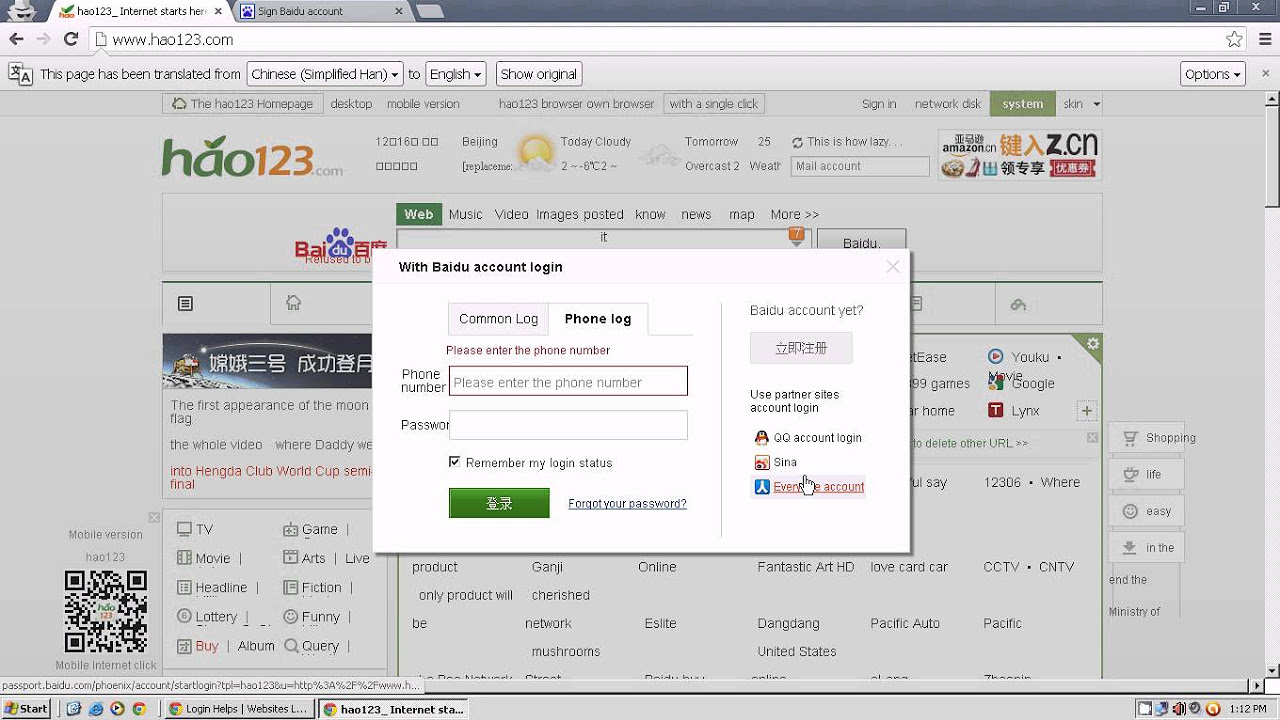Click into the password field
This screenshot has height=720, width=1280.
[x=568, y=425]
